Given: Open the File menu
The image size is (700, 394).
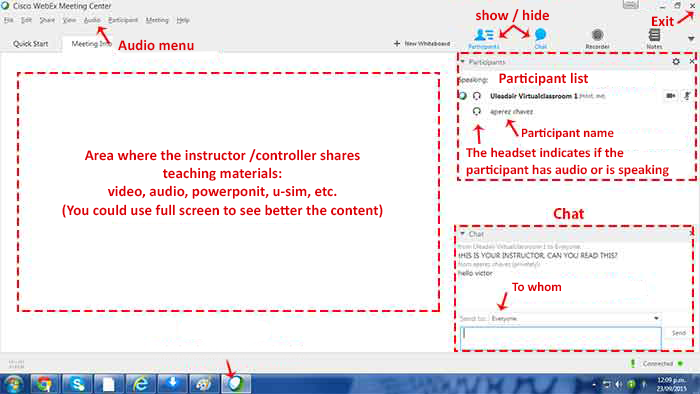Looking at the screenshot, I should 8,20.
